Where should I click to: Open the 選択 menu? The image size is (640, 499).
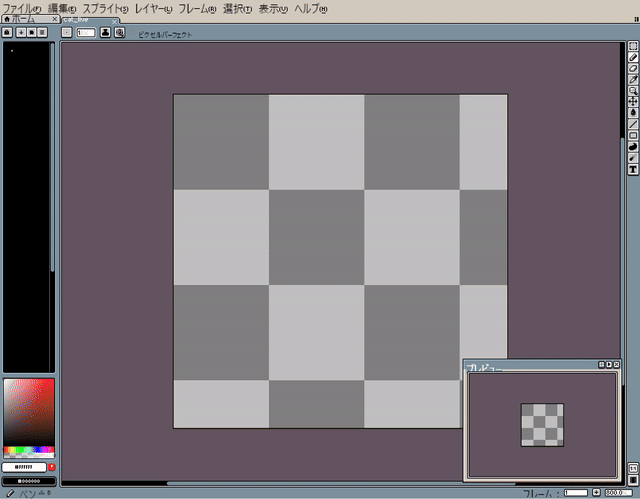click(x=237, y=9)
